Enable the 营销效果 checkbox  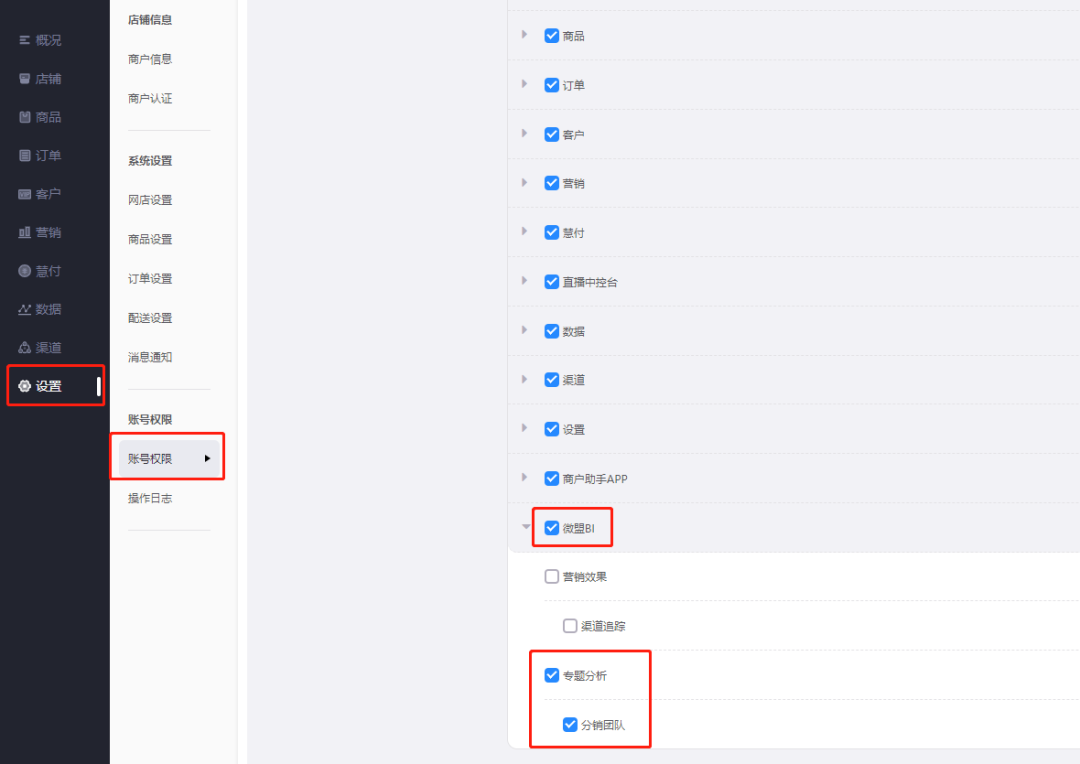[552, 577]
